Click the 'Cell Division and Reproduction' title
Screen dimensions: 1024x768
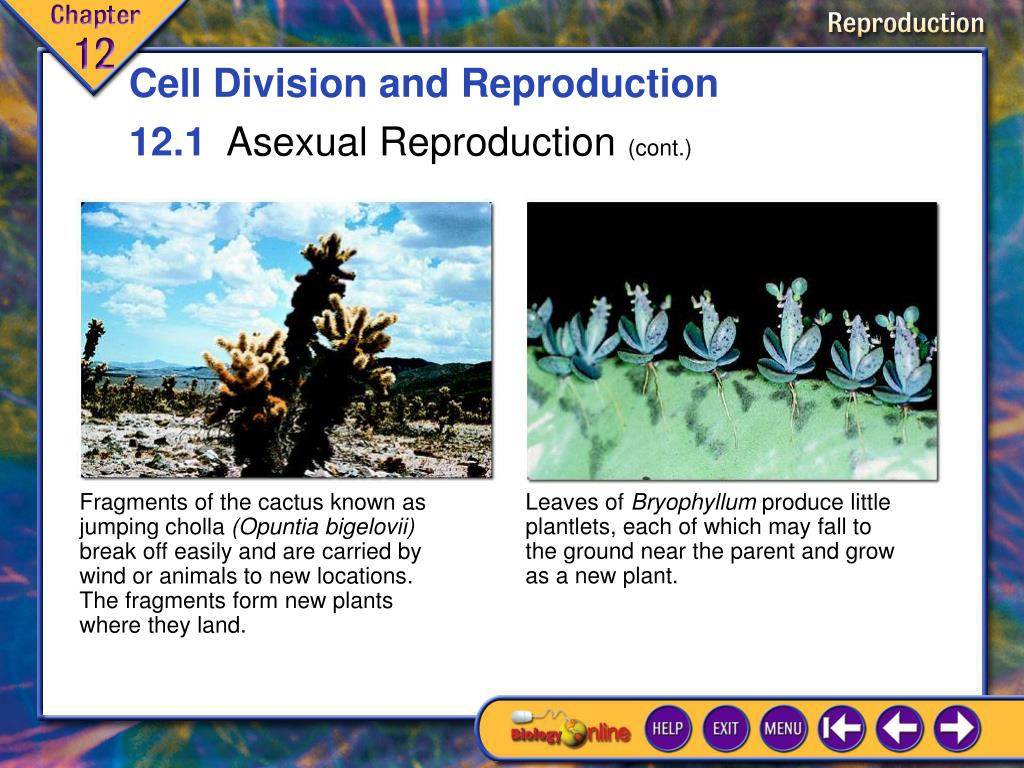click(x=423, y=84)
